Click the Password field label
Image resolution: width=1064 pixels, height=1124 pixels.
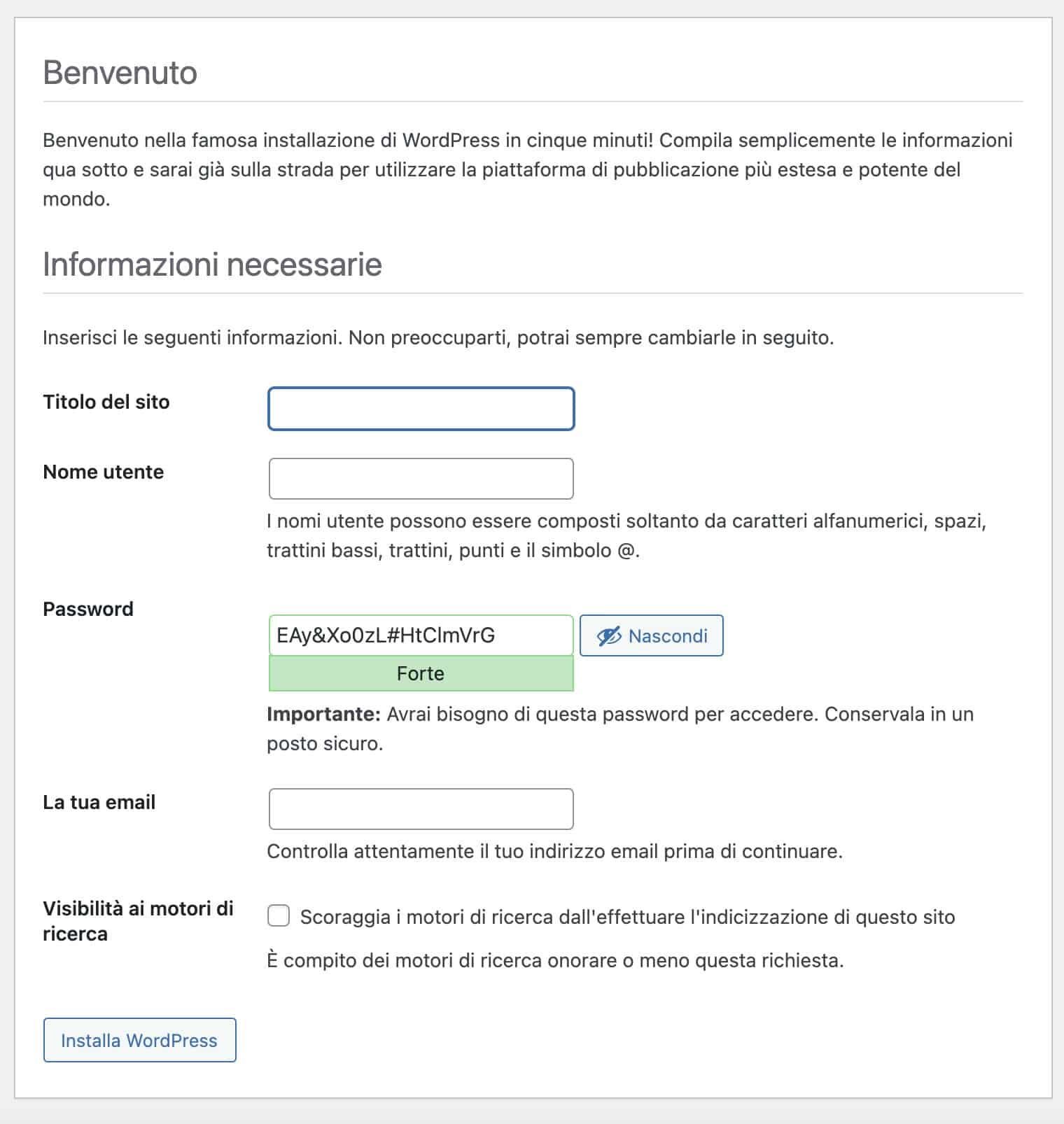click(x=88, y=608)
